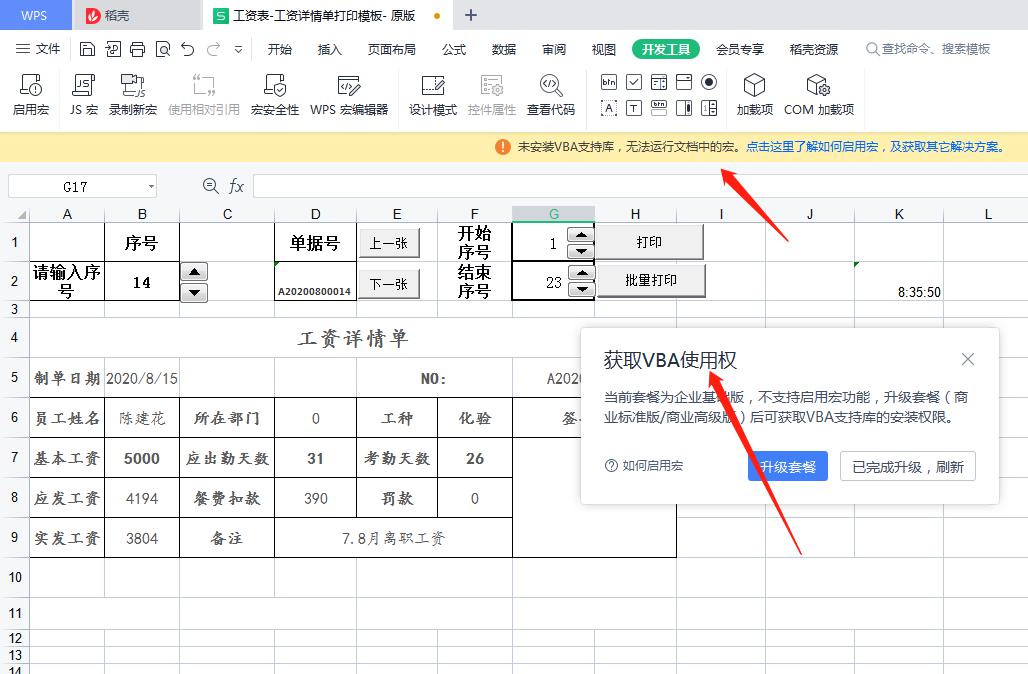Close the 获取VBA使用权 dialog
1028x674 pixels.
[968, 359]
